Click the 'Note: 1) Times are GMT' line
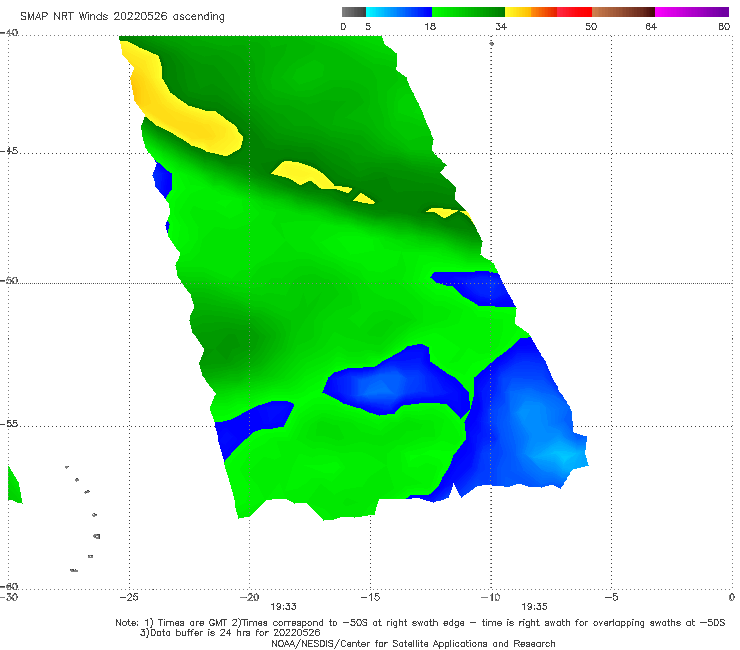740x650 pixels. (x=420, y=623)
